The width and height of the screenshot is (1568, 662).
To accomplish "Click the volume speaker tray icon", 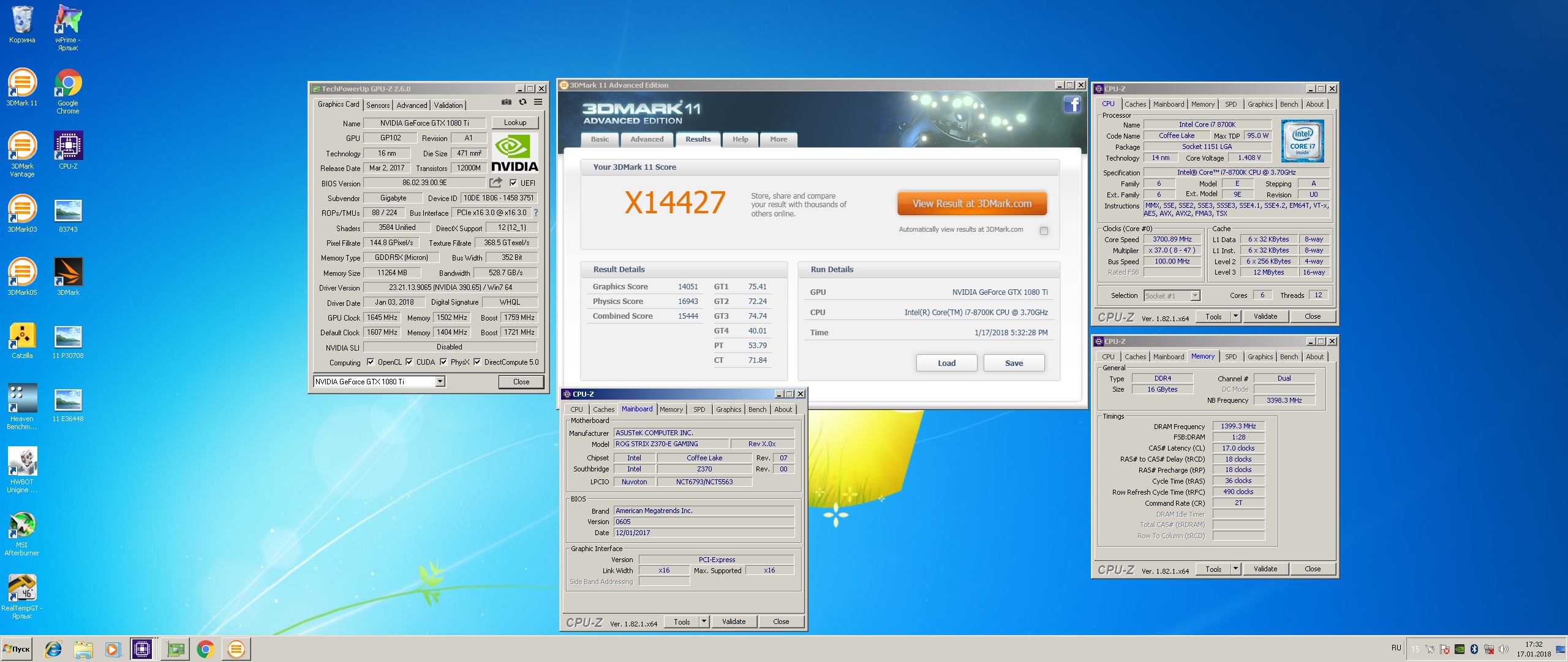I will click(x=1504, y=649).
